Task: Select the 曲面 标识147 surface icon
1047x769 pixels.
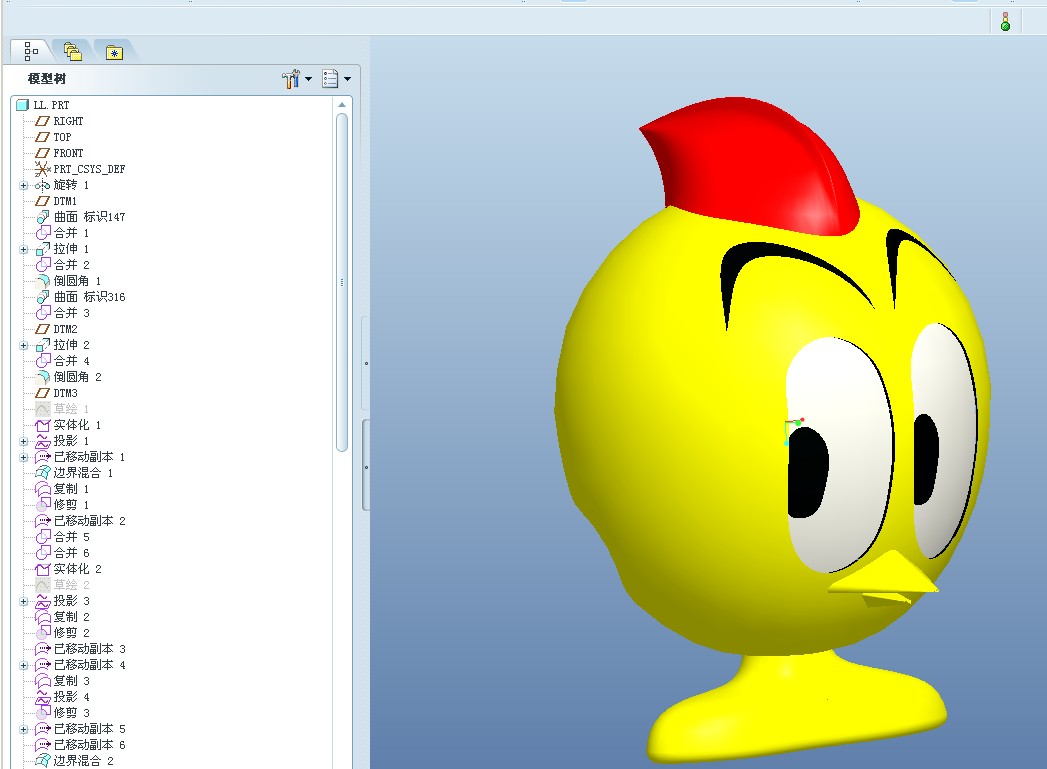Action: coord(43,217)
